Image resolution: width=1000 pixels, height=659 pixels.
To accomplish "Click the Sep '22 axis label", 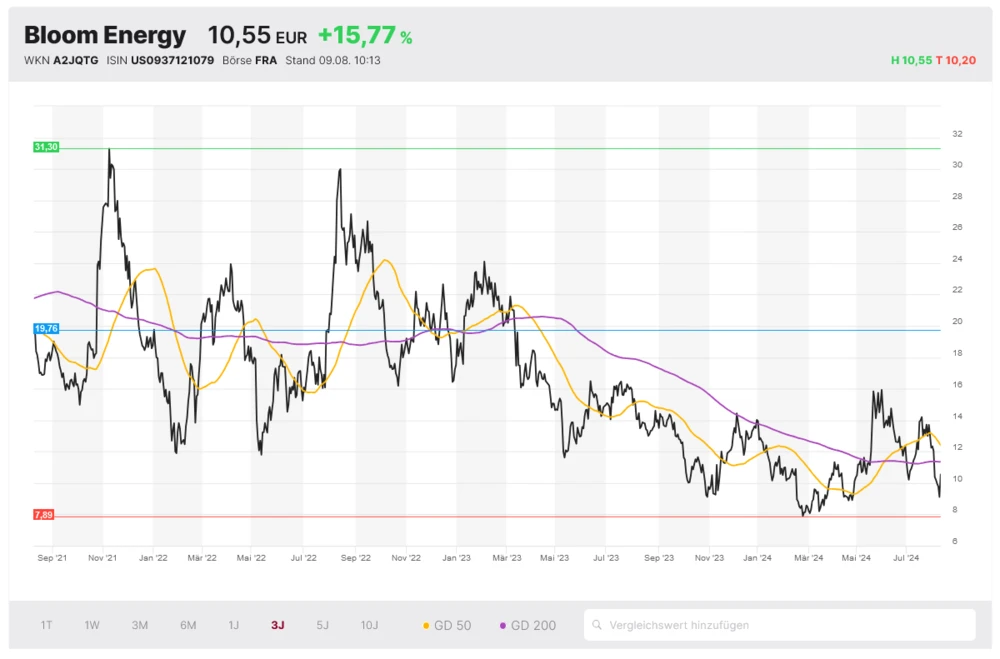I will coord(356,558).
